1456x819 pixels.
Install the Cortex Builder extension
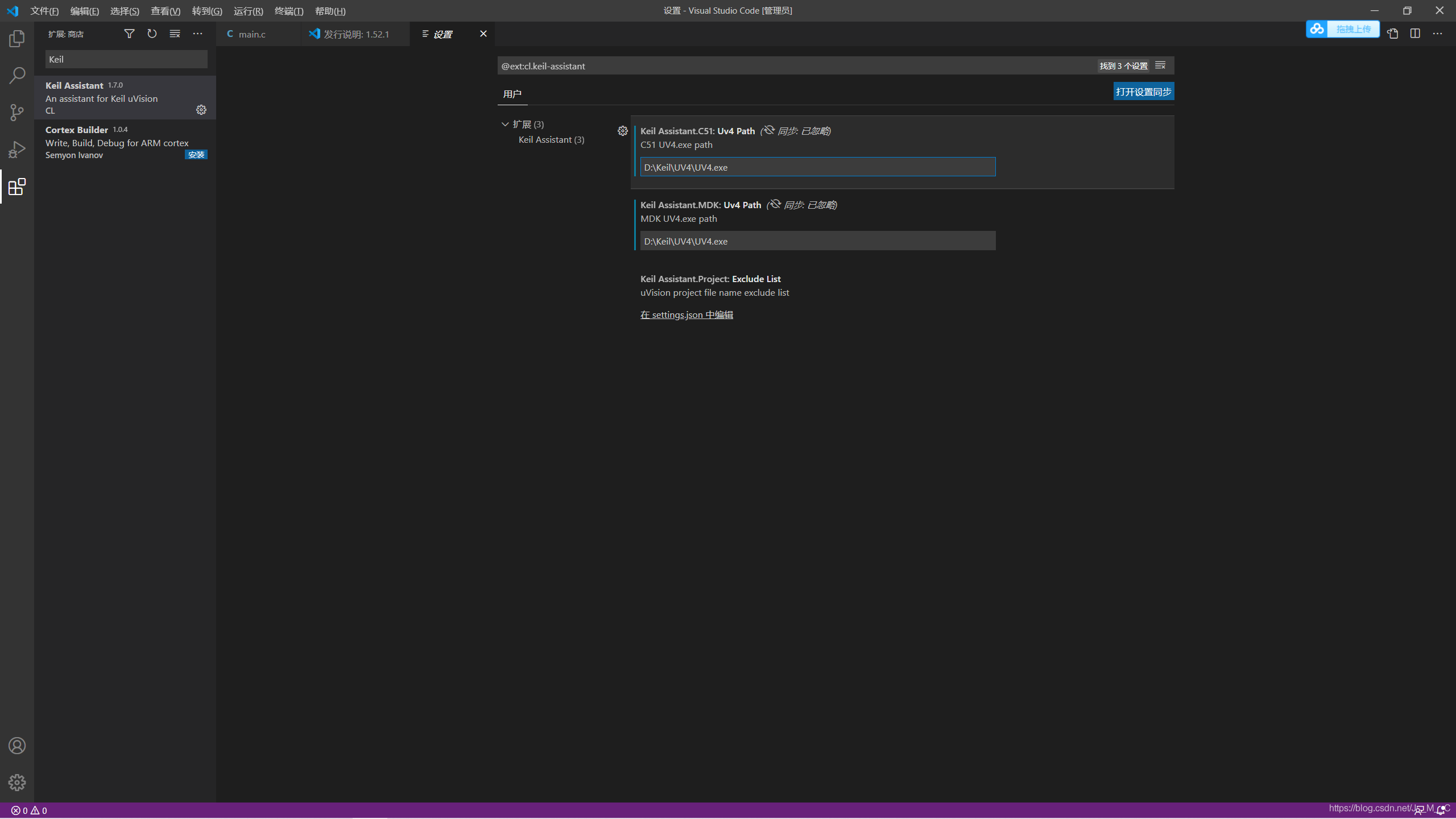pos(196,155)
